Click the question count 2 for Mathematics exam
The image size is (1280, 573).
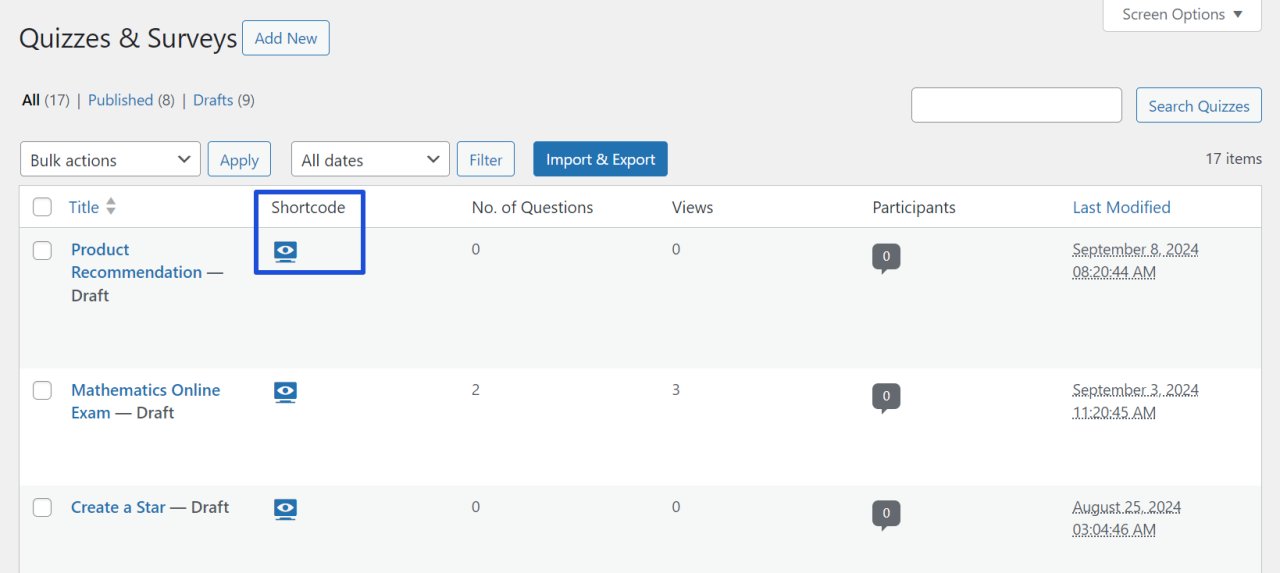(476, 390)
